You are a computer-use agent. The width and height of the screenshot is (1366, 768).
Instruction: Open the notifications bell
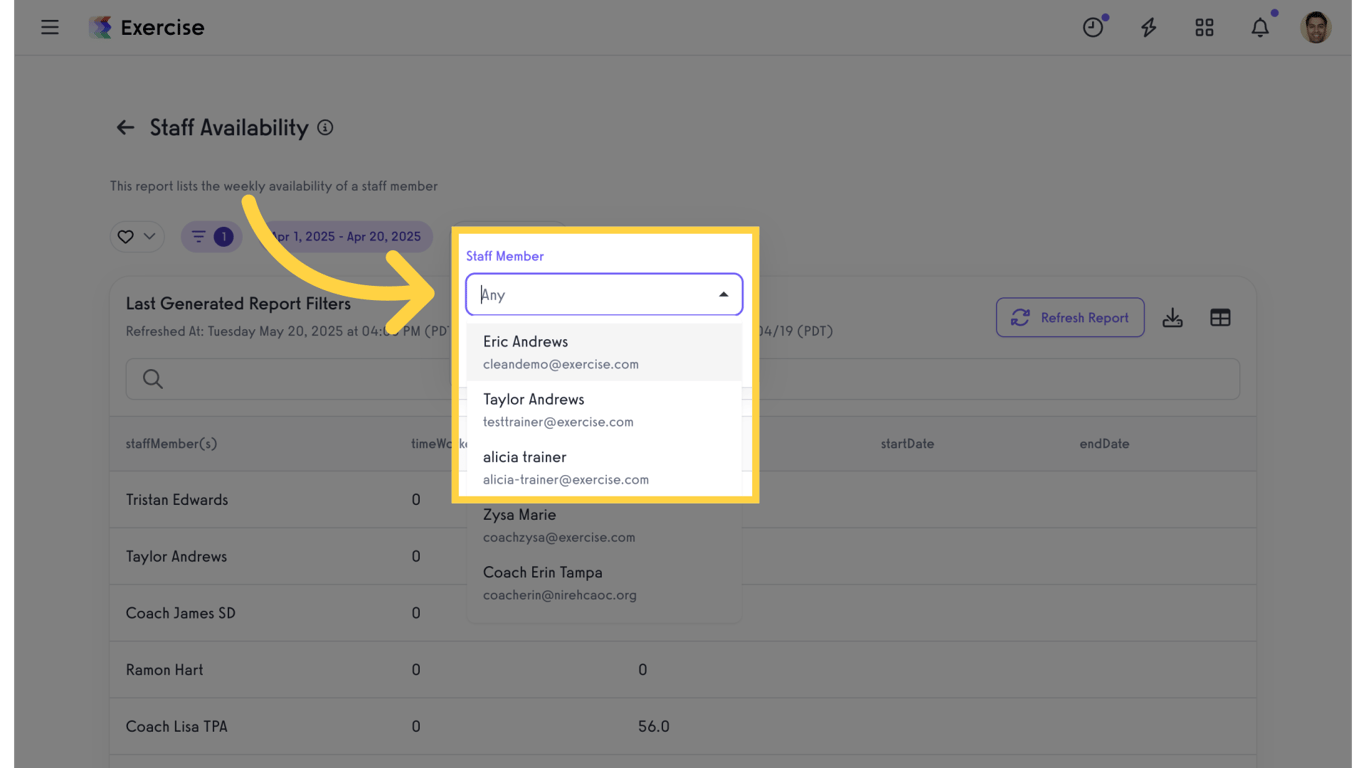pos(1260,28)
